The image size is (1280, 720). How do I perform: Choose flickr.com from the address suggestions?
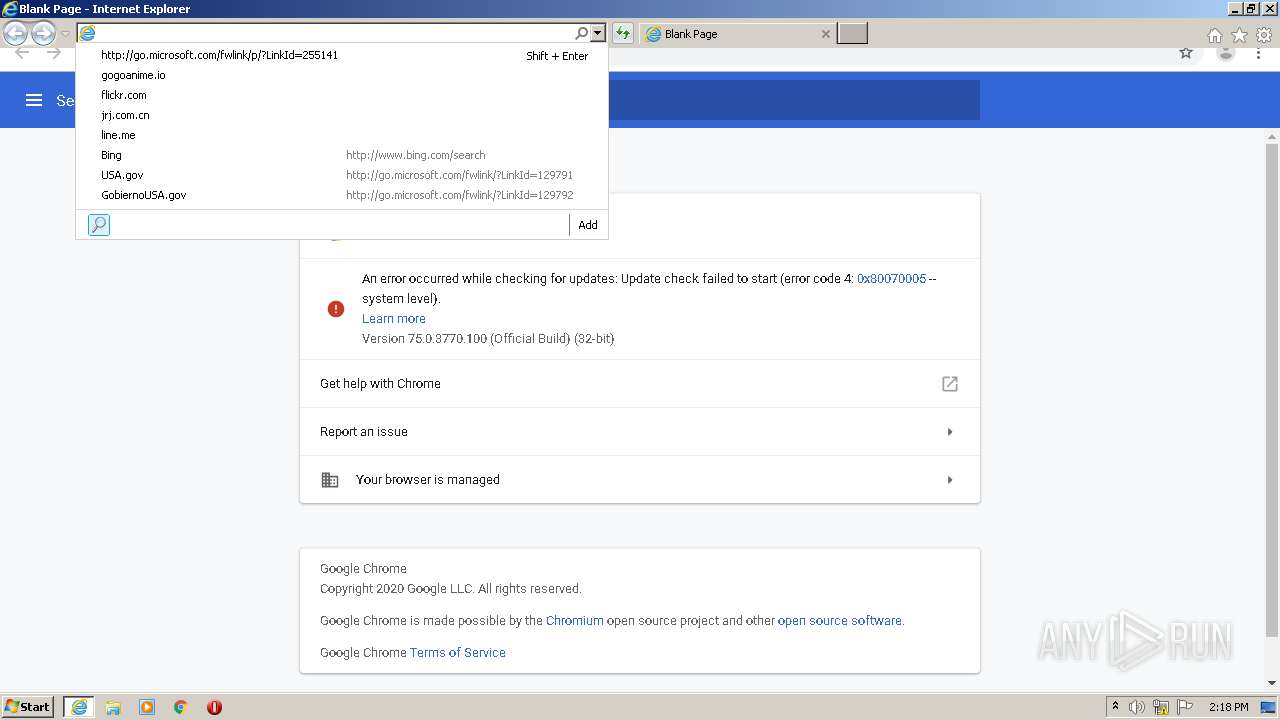click(x=342, y=95)
